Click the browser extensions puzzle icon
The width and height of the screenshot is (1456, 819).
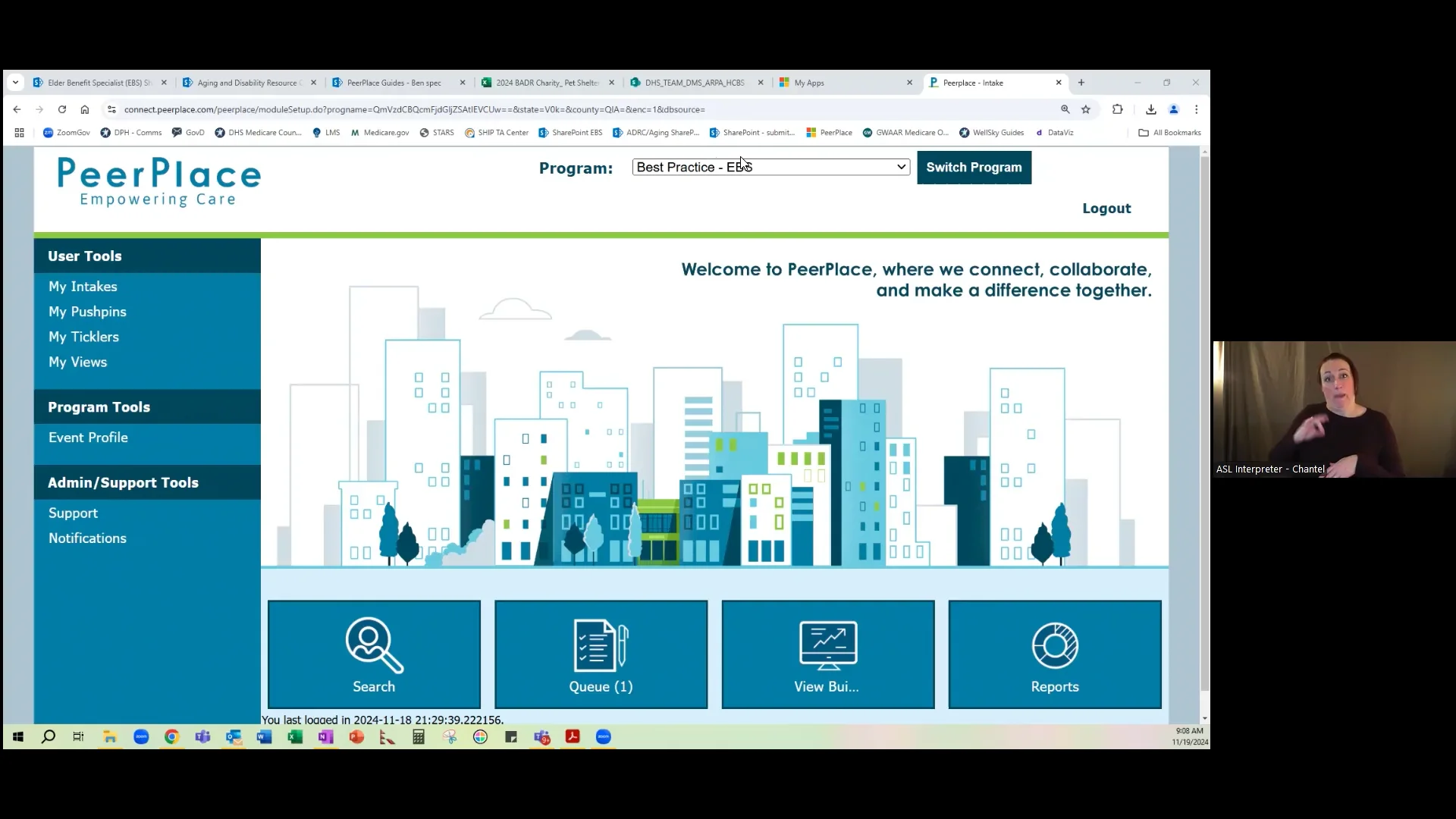[x=1117, y=109]
